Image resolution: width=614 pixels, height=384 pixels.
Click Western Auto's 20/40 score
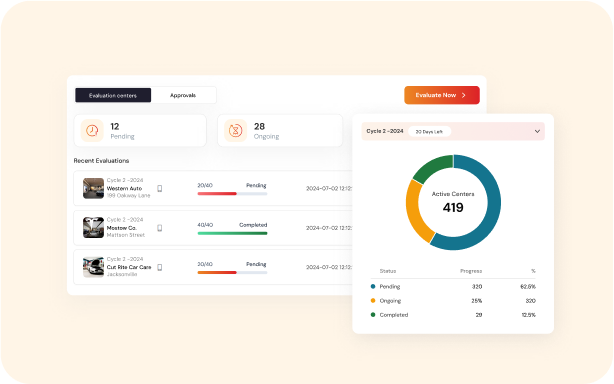(205, 185)
